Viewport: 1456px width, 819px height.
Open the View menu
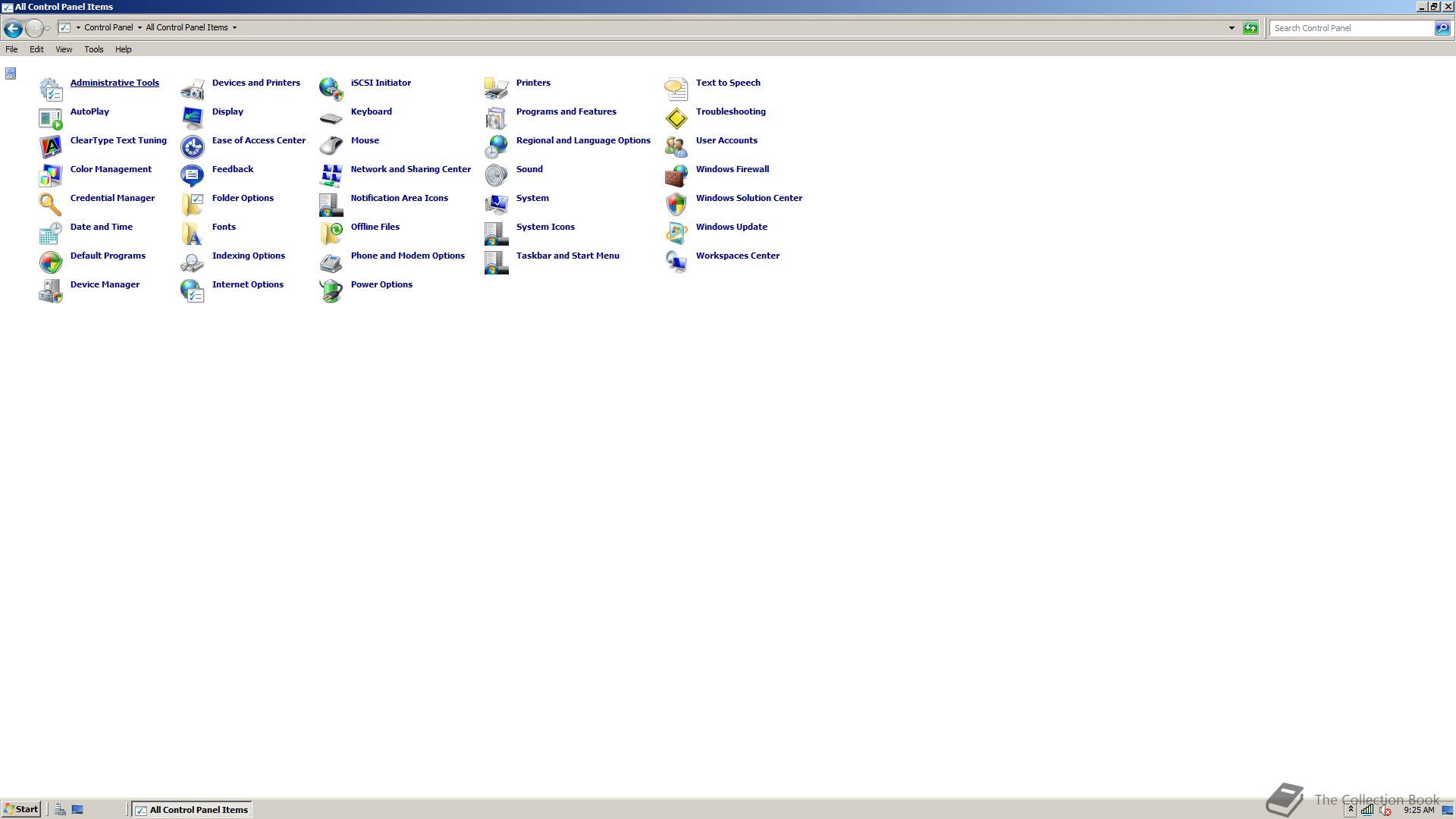[x=64, y=49]
